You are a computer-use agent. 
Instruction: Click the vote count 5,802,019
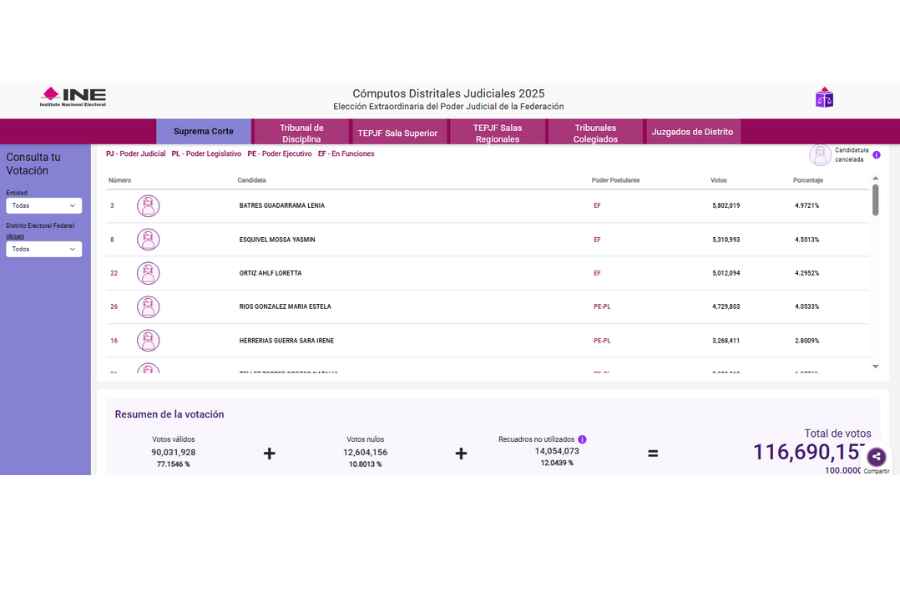click(x=726, y=206)
